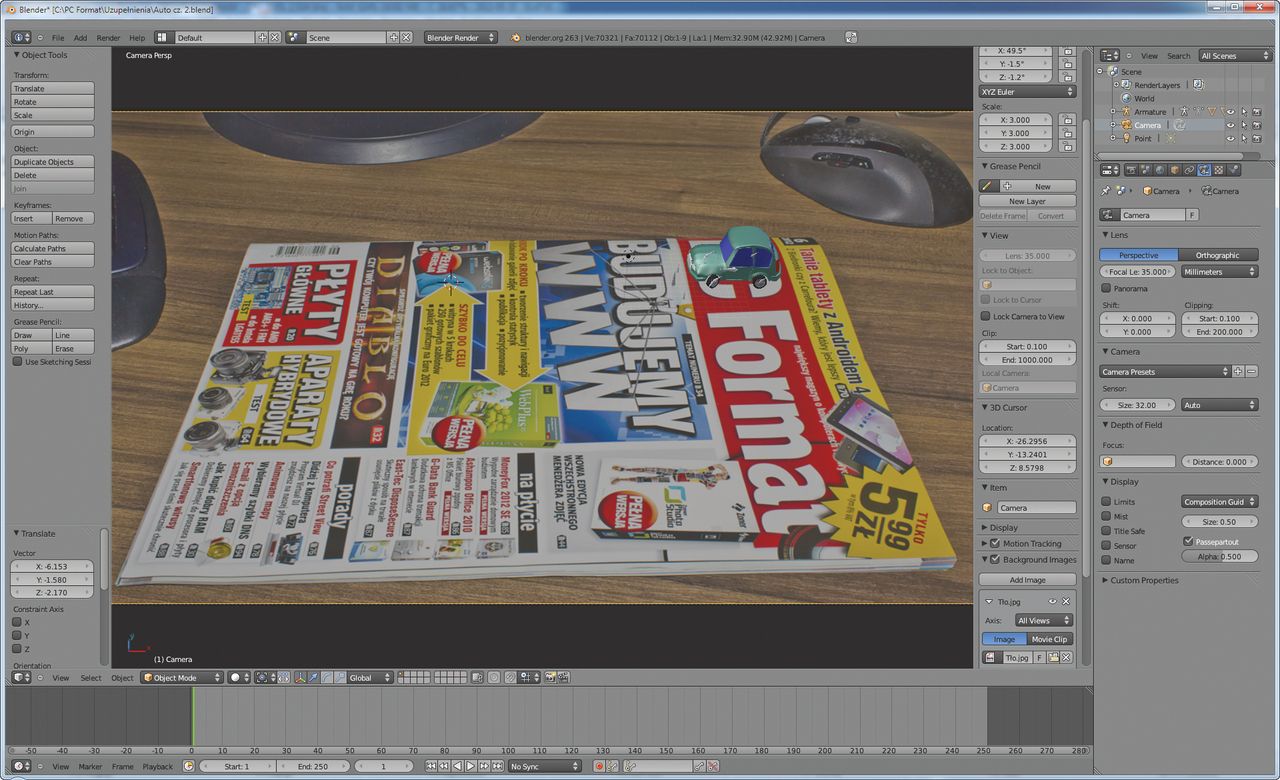
Task: Open the World properties tab icon
Action: click(1160, 170)
